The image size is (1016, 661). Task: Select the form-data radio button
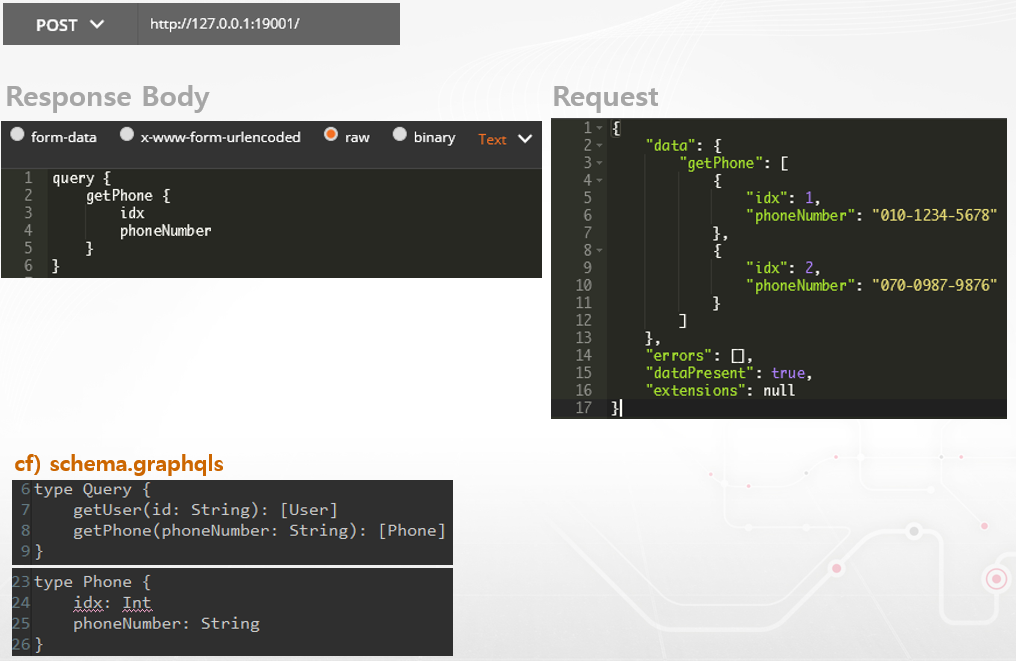click(x=17, y=135)
